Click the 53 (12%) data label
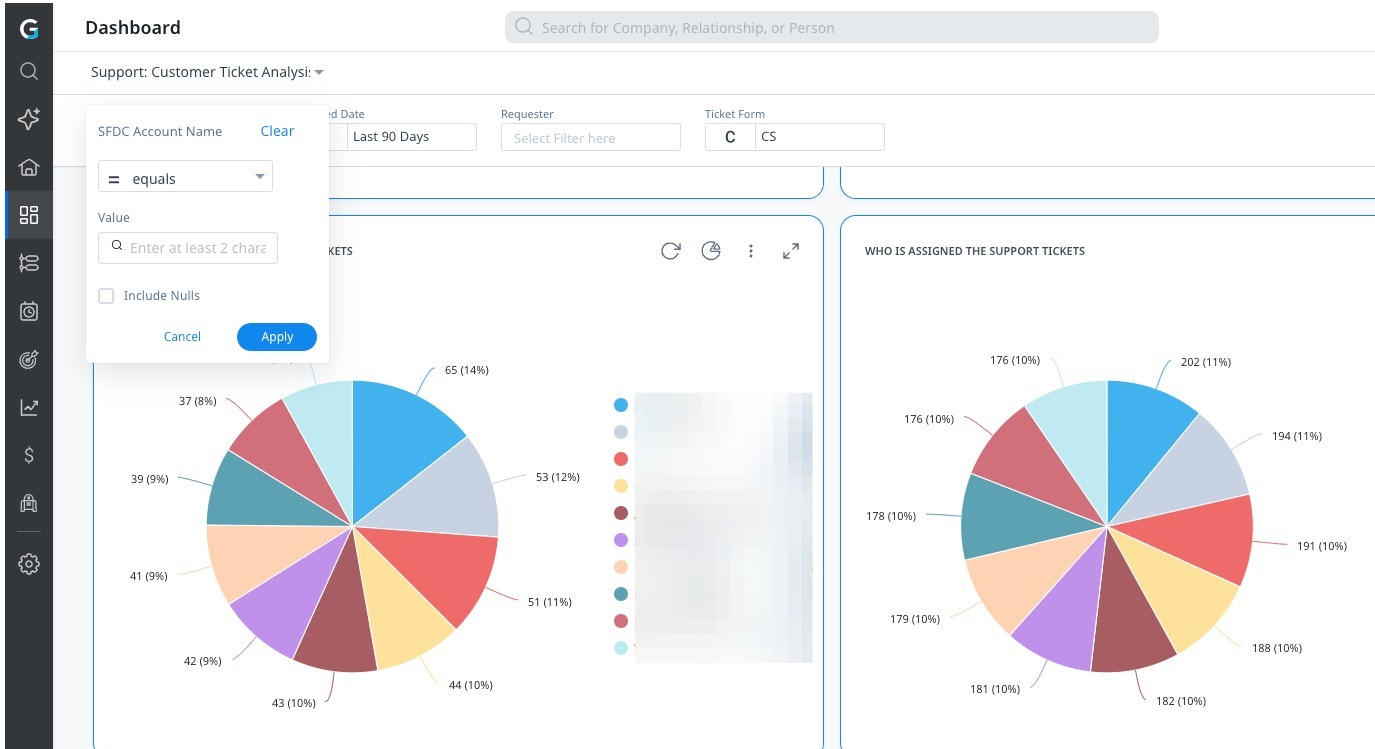Image resolution: width=1375 pixels, height=749 pixels. 558,477
